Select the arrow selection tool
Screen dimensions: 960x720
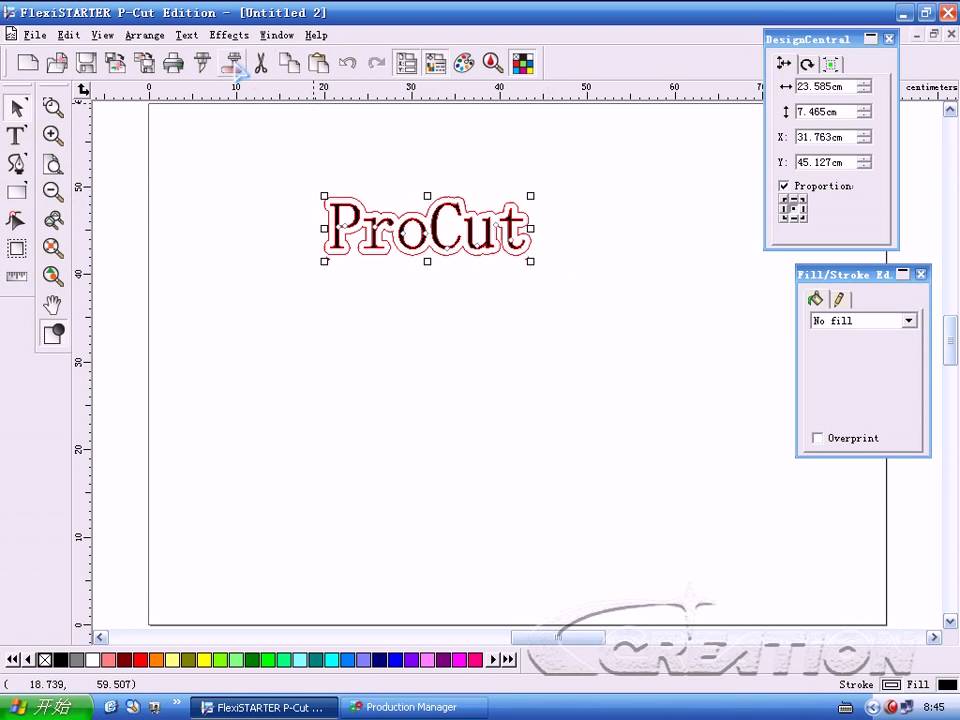click(17, 108)
